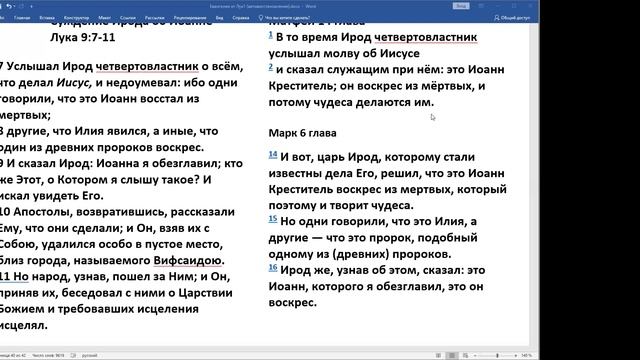The image size is (640, 360).
Task: Click the italic word 'Иисус,' in verse 7
Action: (x=74, y=83)
